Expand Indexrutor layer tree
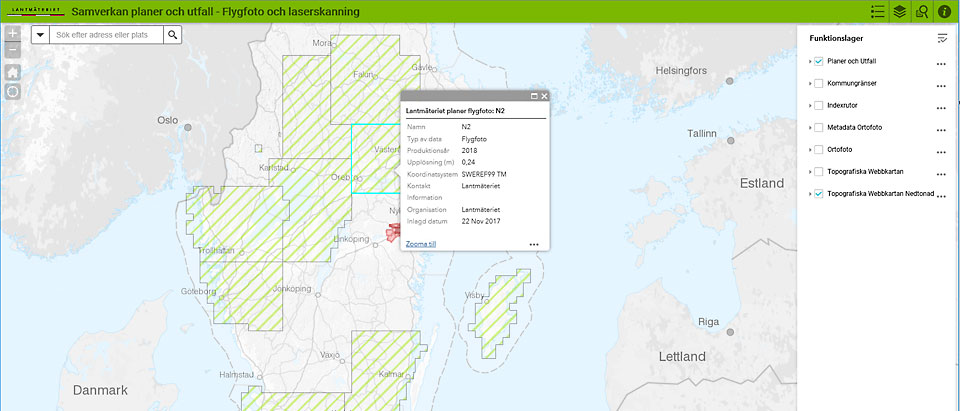 (x=810, y=106)
